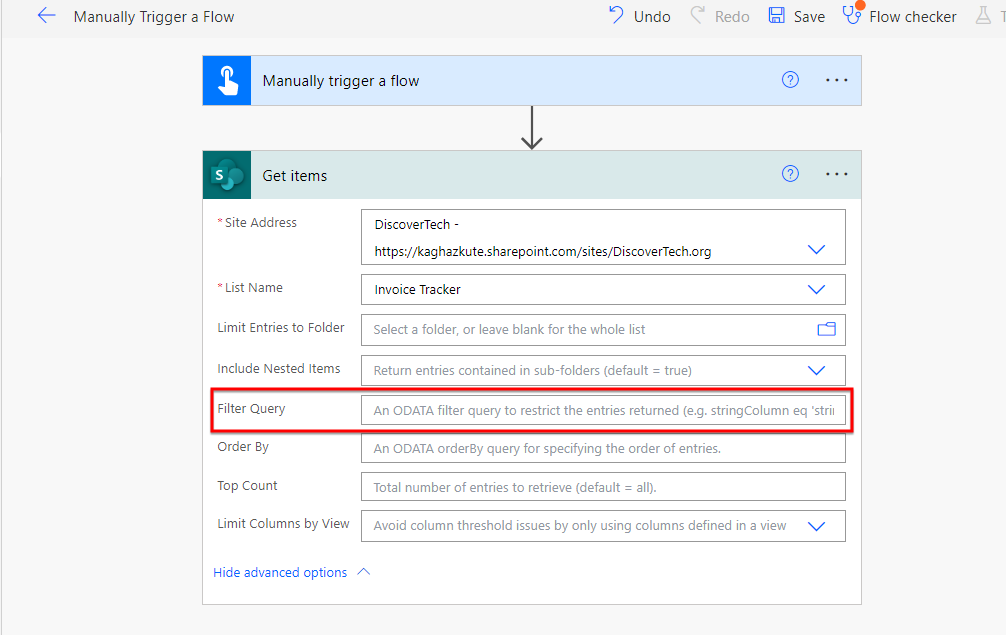Click the Undo label
Screen dimensions: 1006x635
point(652,17)
